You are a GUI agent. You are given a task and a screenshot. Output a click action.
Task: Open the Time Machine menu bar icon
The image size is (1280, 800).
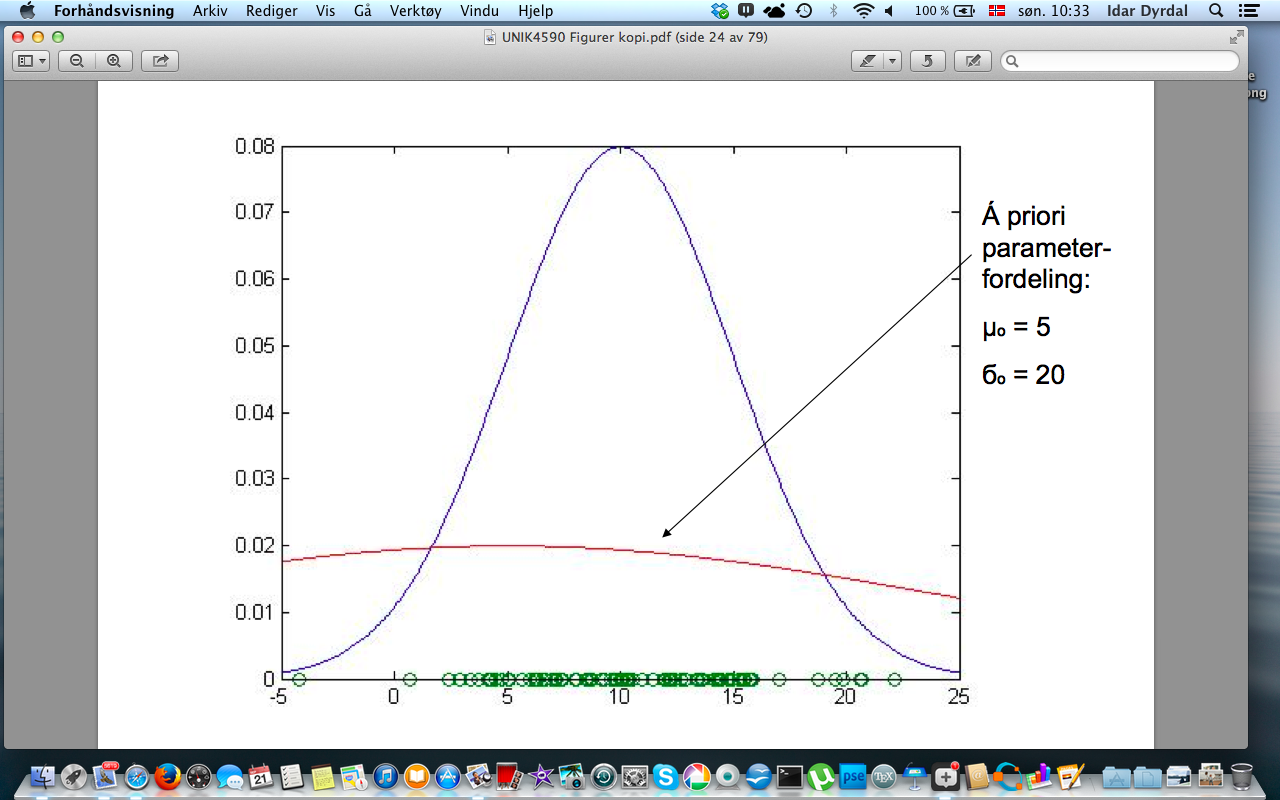804,11
